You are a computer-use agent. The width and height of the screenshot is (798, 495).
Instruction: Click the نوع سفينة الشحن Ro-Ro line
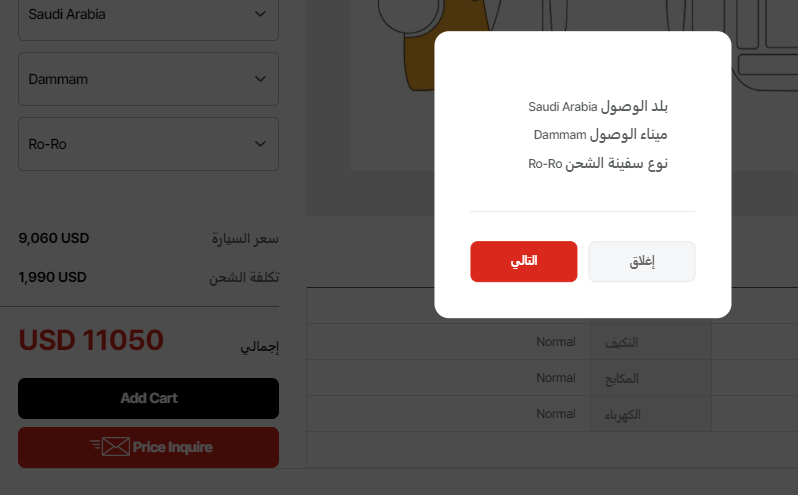[x=598, y=163]
